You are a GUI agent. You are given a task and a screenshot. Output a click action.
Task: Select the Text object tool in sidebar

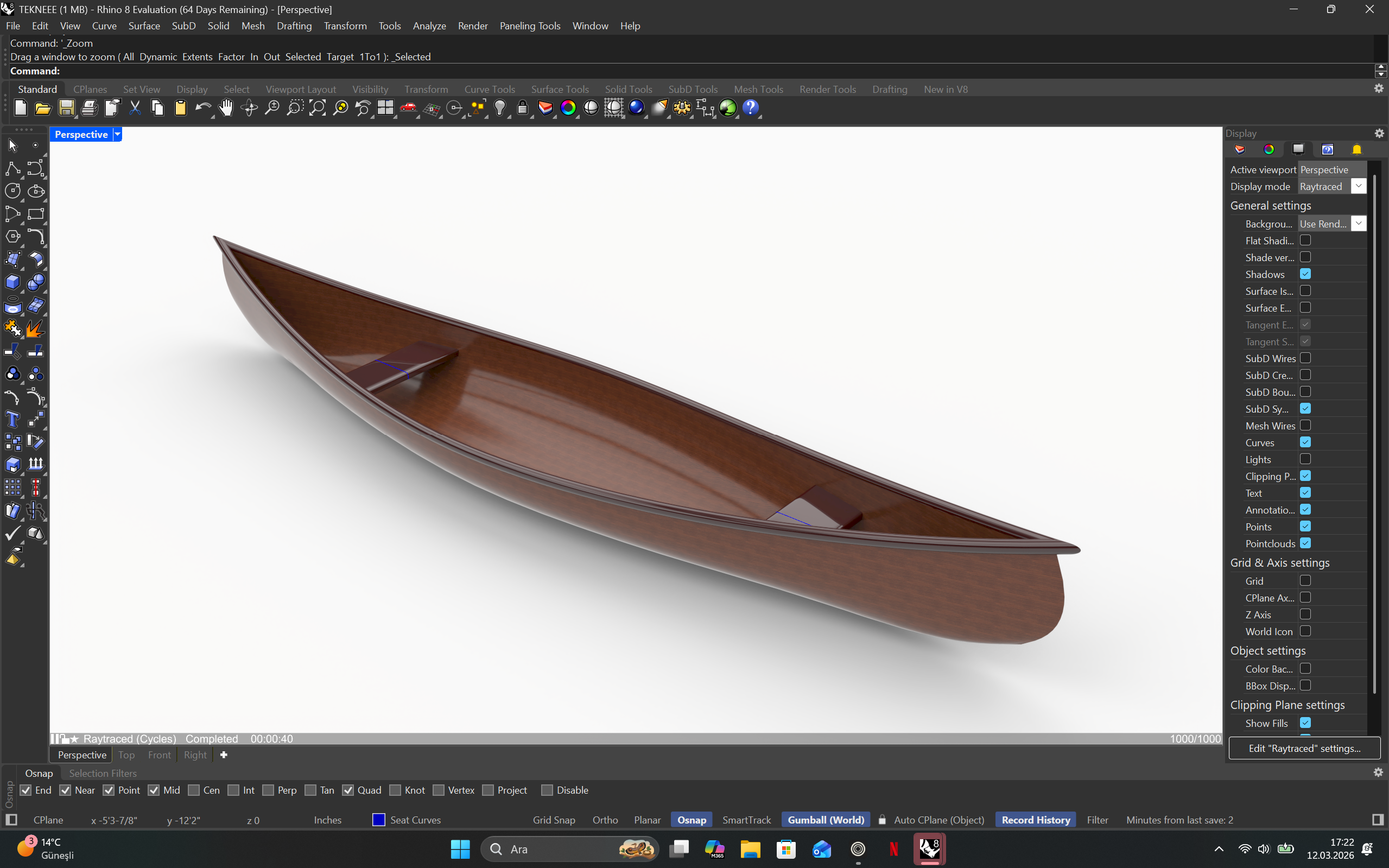point(12,420)
